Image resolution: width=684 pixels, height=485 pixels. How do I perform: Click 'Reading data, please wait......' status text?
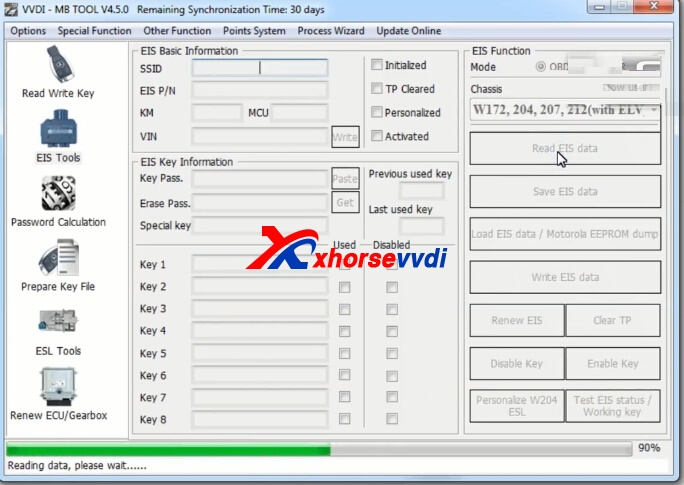pyautogui.click(x=77, y=466)
